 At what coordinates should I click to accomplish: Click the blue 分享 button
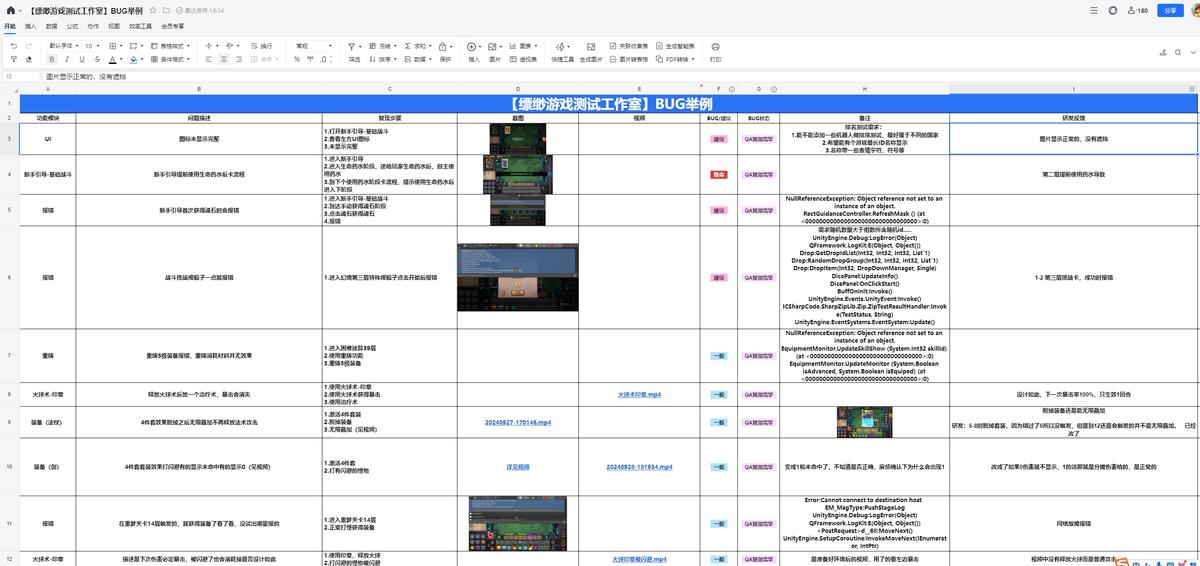tap(1171, 10)
